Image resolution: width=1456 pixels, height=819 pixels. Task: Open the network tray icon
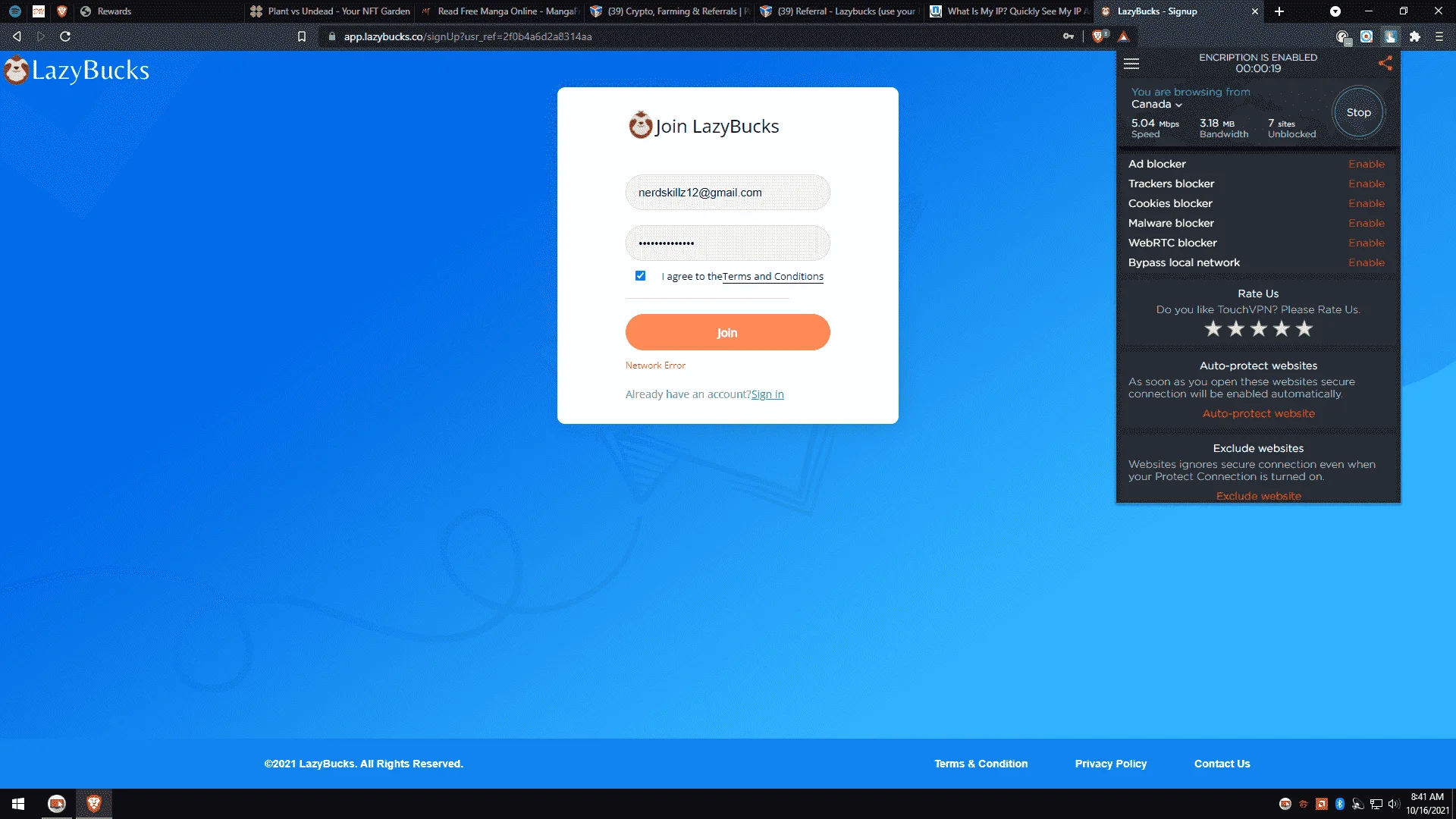(1376, 804)
